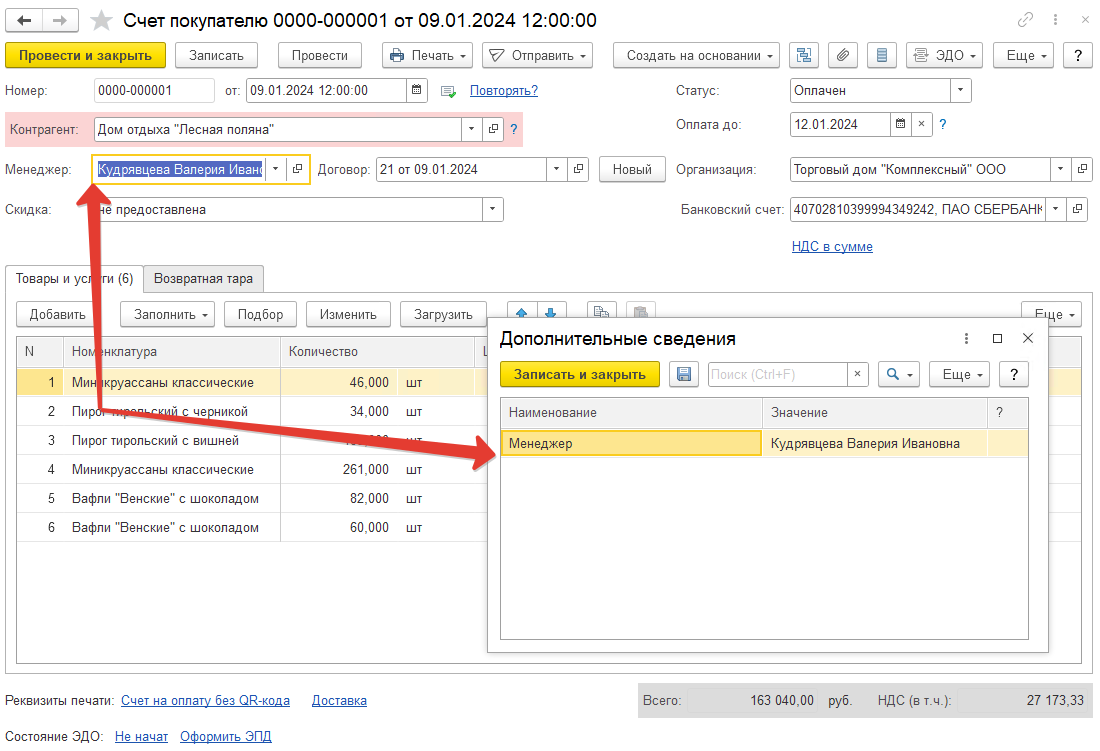Click the floppy disk save icon in dialog
This screenshot has height=751, width=1100.
[683, 374]
